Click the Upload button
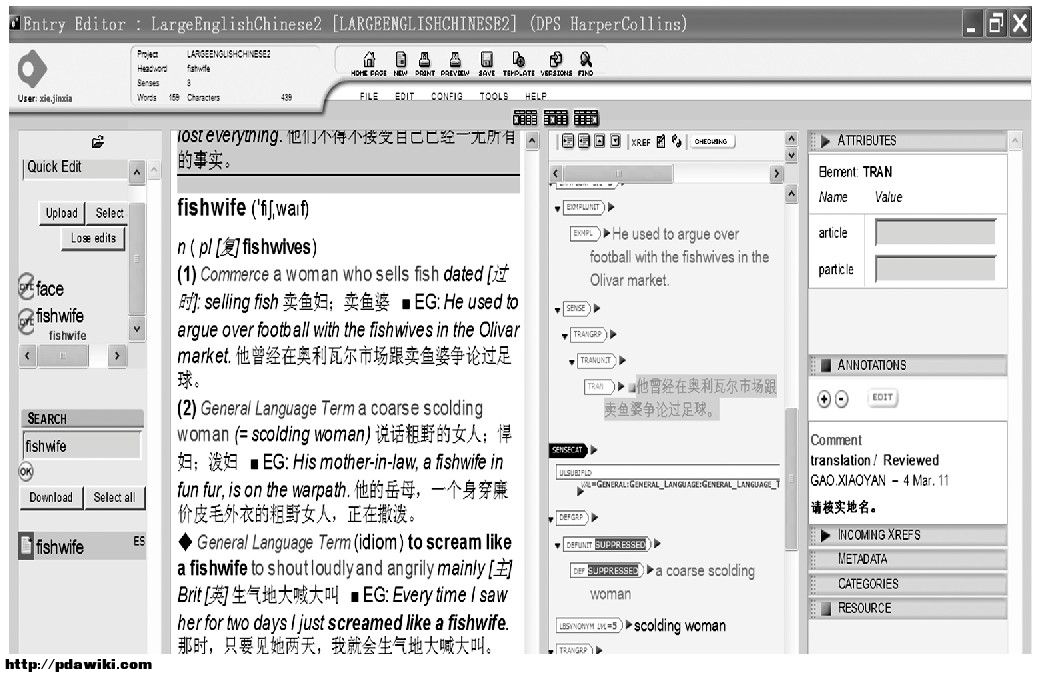This screenshot has width=1039, height=677. coord(62,213)
